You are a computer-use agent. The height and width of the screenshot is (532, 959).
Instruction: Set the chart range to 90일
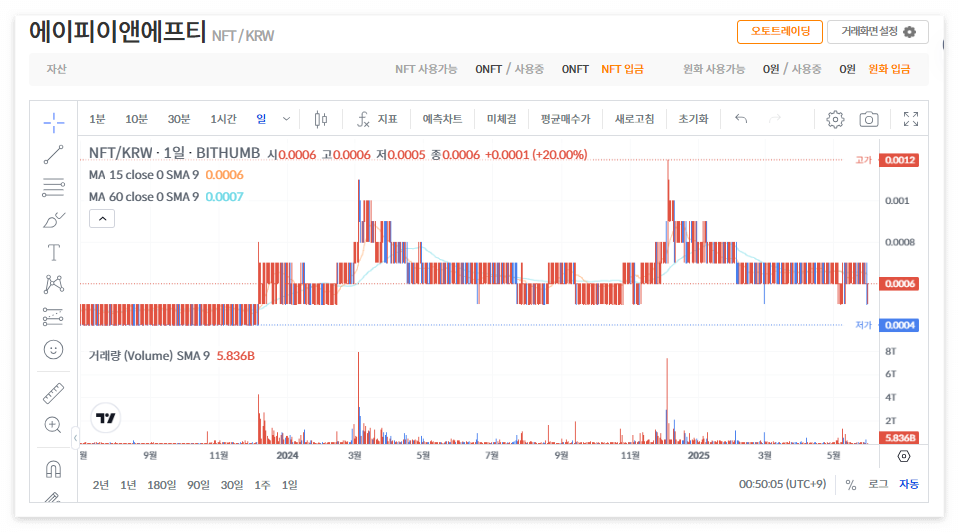(x=198, y=485)
